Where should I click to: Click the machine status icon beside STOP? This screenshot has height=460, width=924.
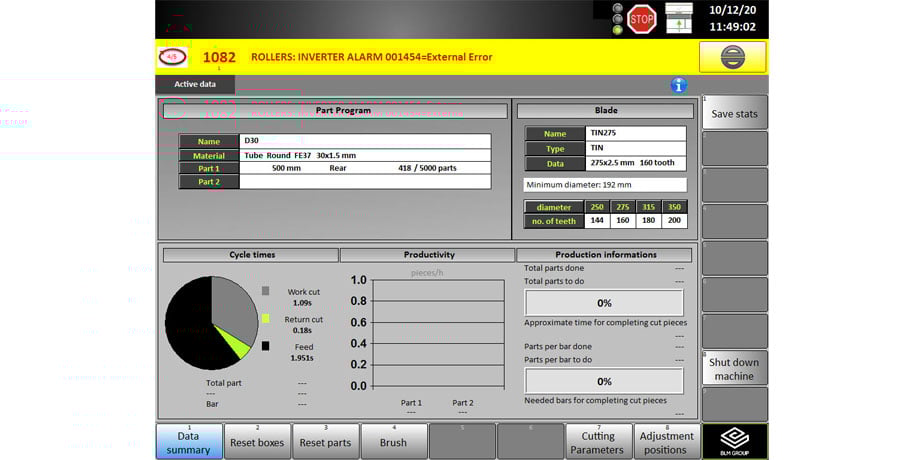pyautogui.click(x=679, y=18)
